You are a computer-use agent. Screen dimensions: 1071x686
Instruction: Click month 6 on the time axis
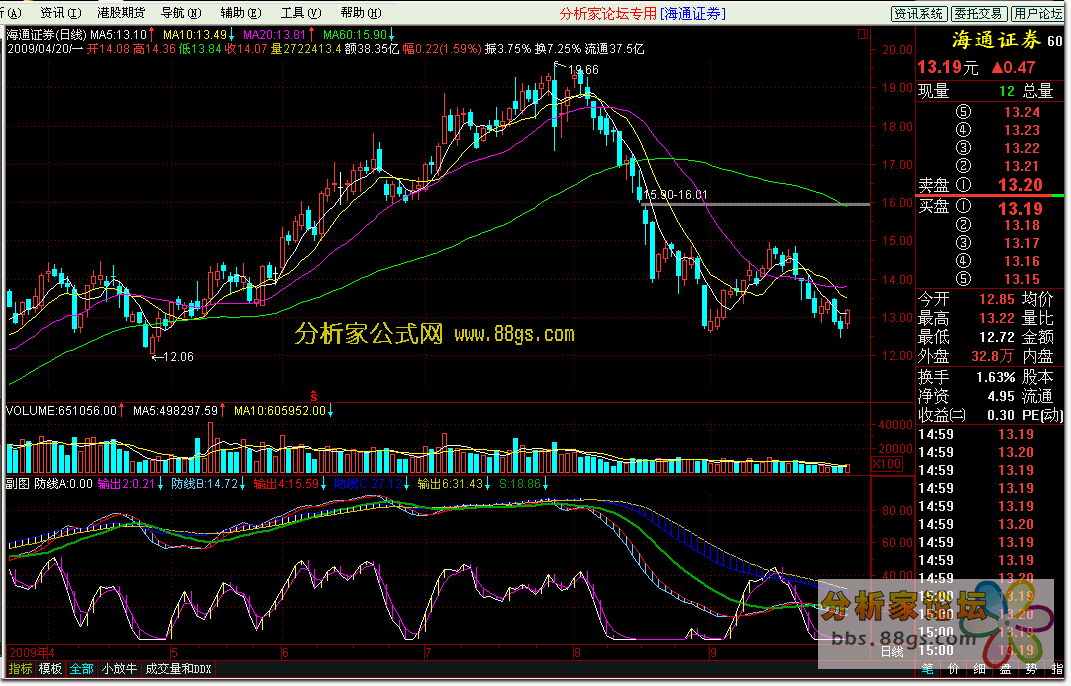[x=285, y=653]
